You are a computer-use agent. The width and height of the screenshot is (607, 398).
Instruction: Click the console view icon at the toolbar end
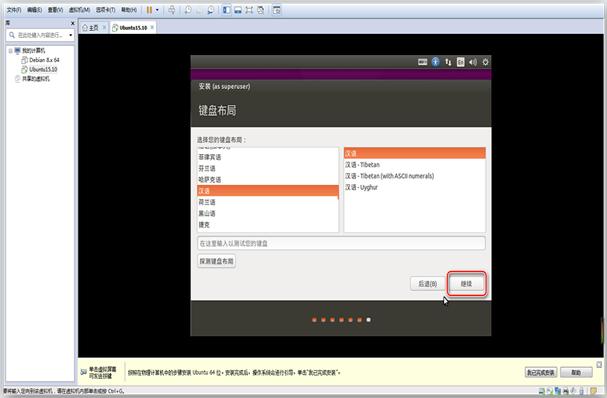276,10
